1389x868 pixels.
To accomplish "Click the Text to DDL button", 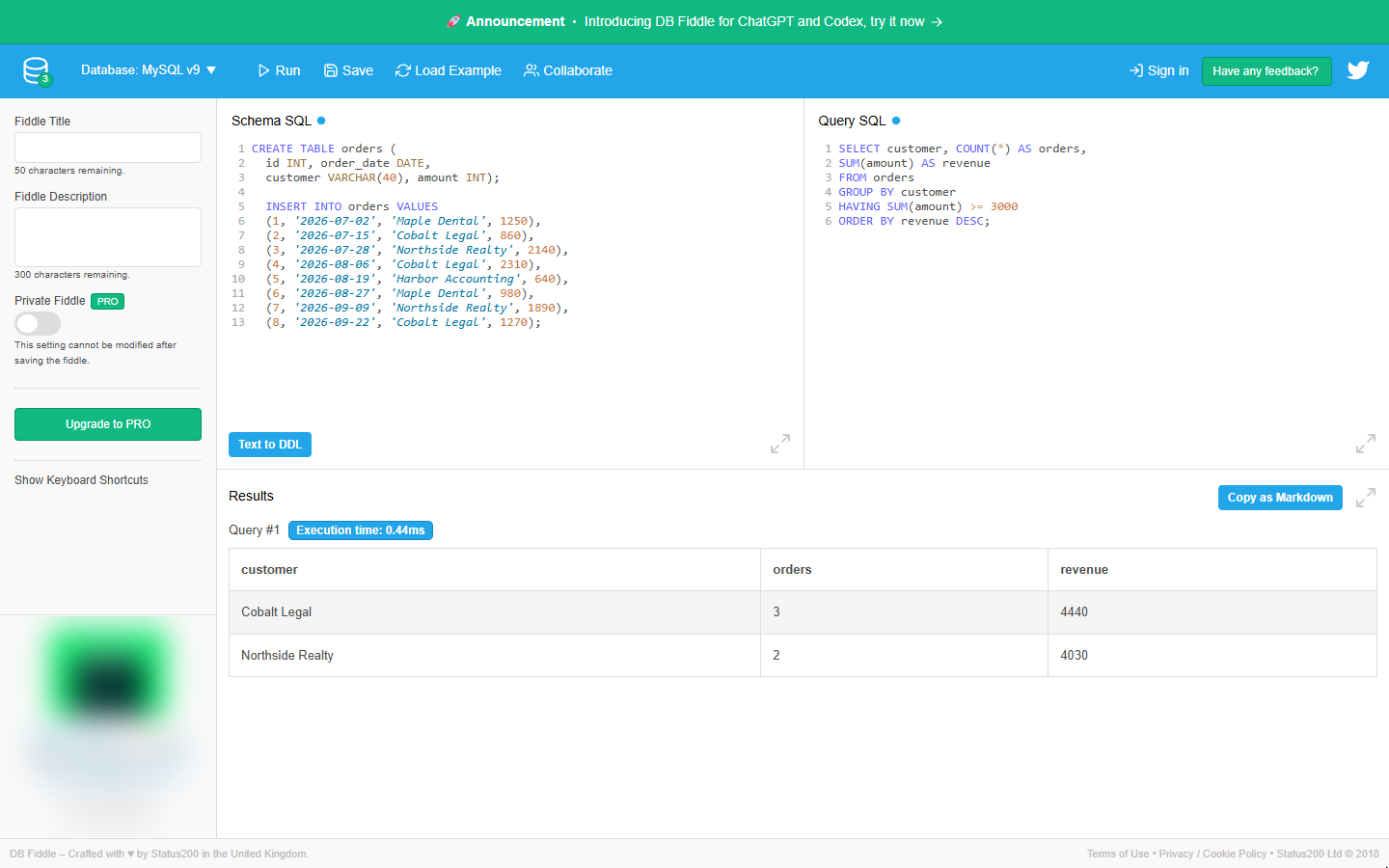I will 270,445.
